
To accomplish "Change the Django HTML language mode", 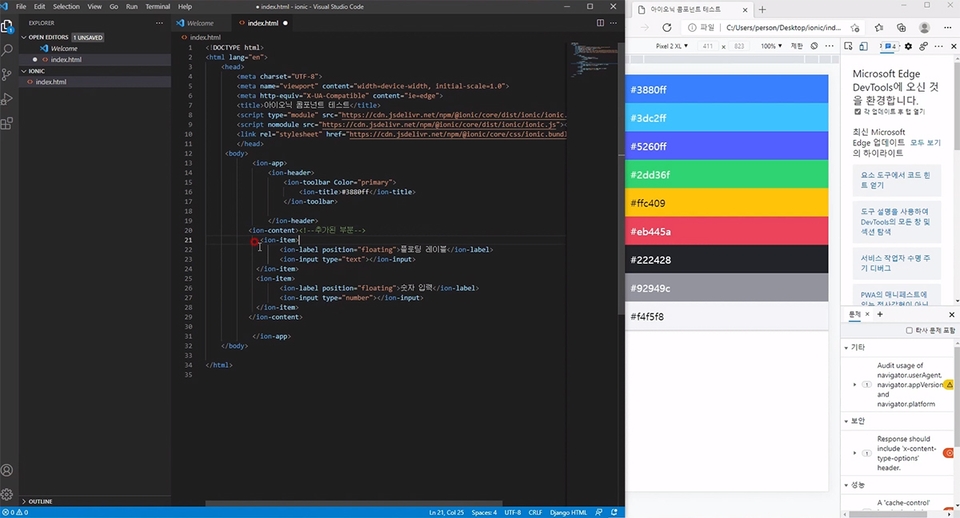I will (x=568, y=512).
